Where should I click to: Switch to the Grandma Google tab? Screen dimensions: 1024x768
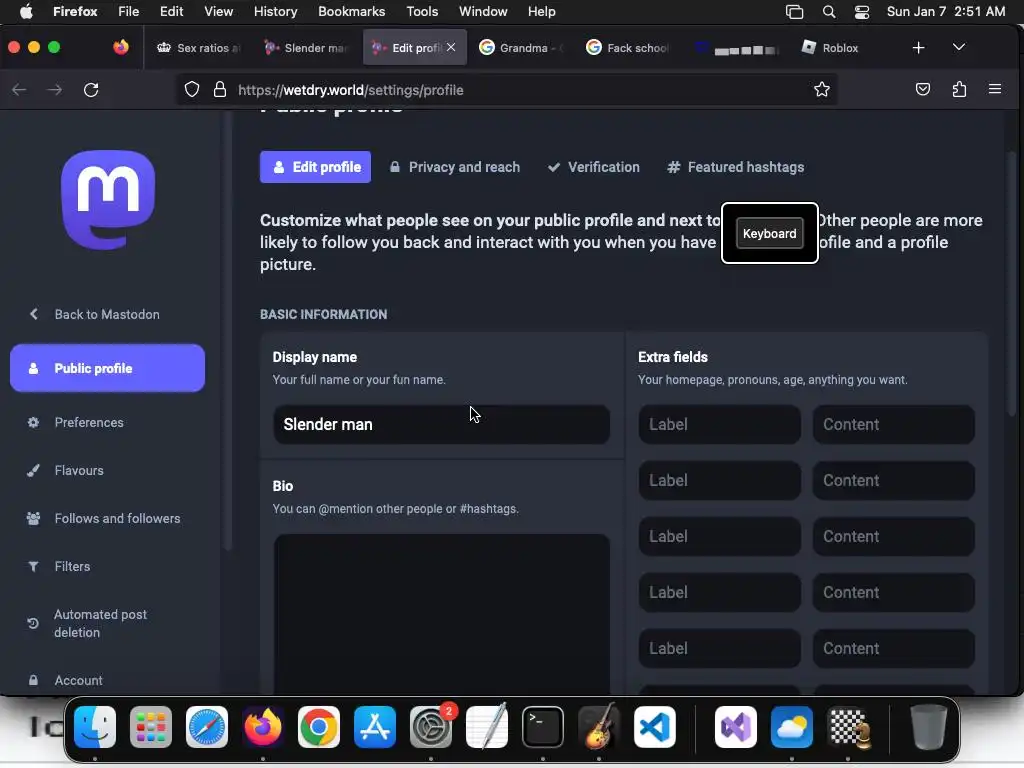click(521, 48)
